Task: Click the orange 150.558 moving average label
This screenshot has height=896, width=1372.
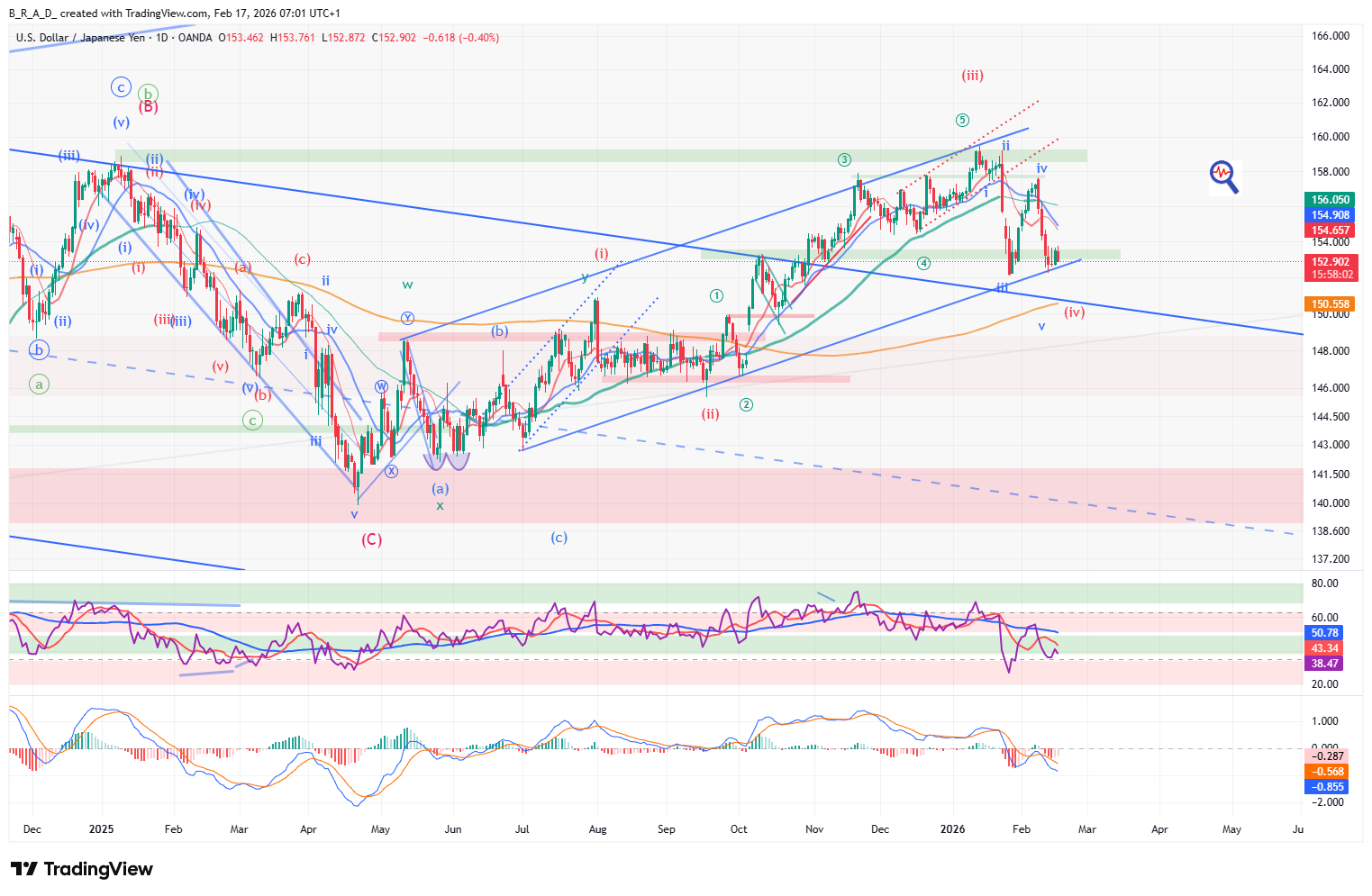Action: pyautogui.click(x=1330, y=304)
